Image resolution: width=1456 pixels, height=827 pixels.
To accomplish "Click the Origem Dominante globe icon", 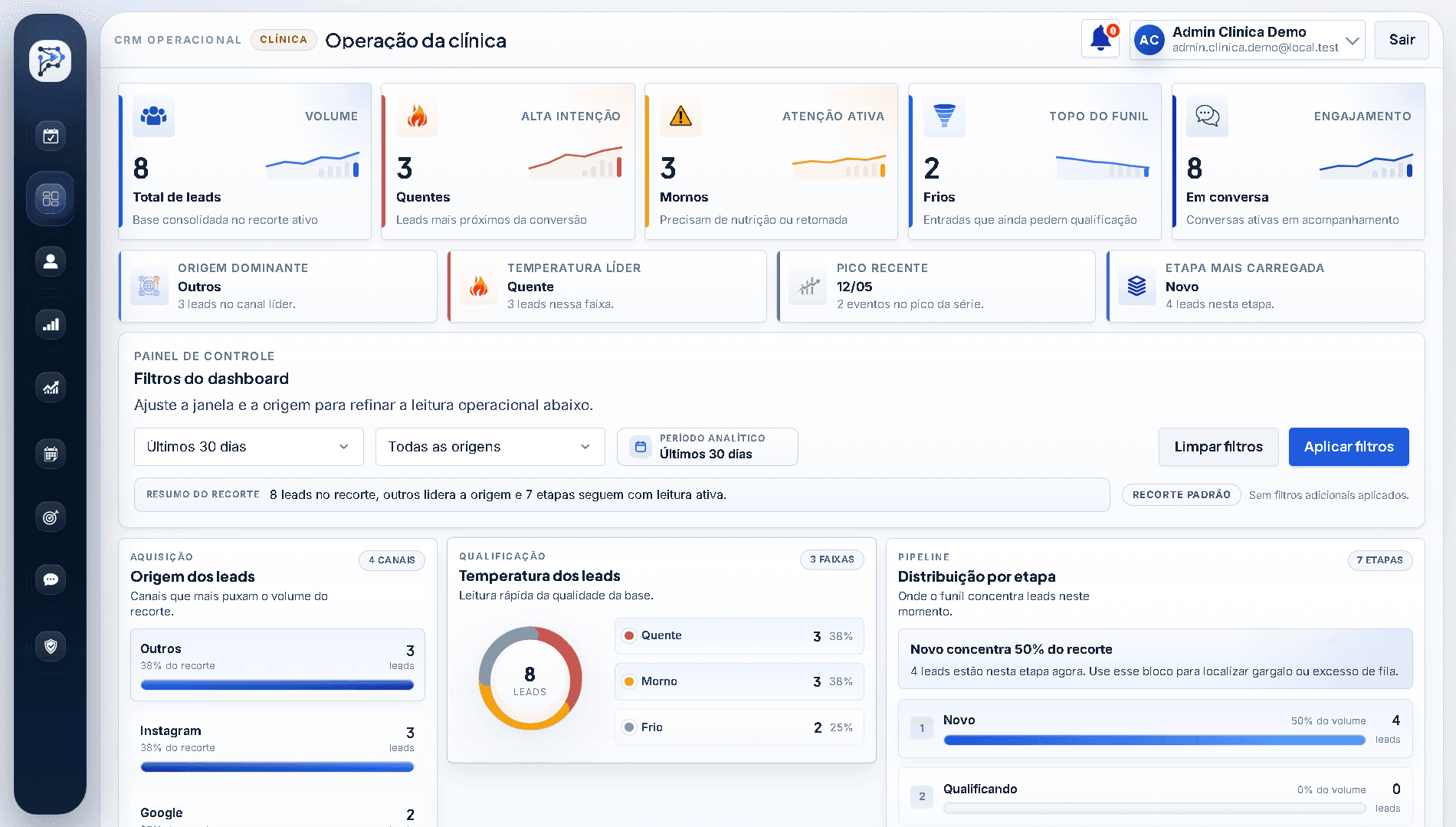I will [x=149, y=287].
